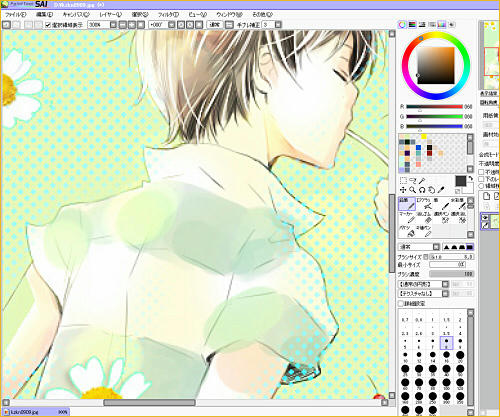Choose the selection pen (選択ペン) tool
Image resolution: width=500 pixels, height=417 pixels.
pyautogui.click(x=441, y=217)
